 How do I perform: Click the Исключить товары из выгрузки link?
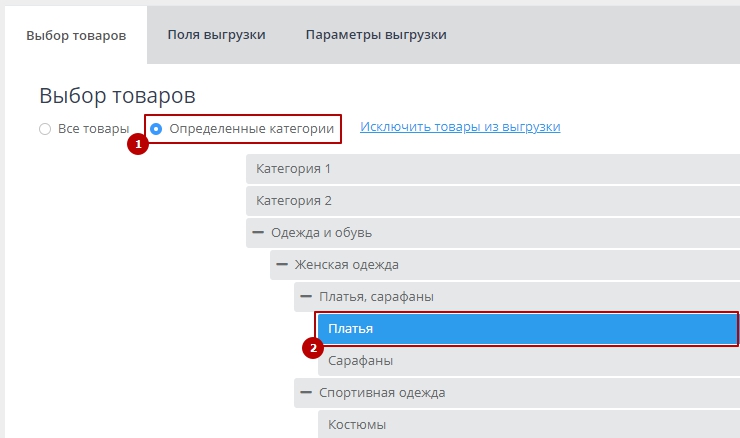click(x=460, y=127)
